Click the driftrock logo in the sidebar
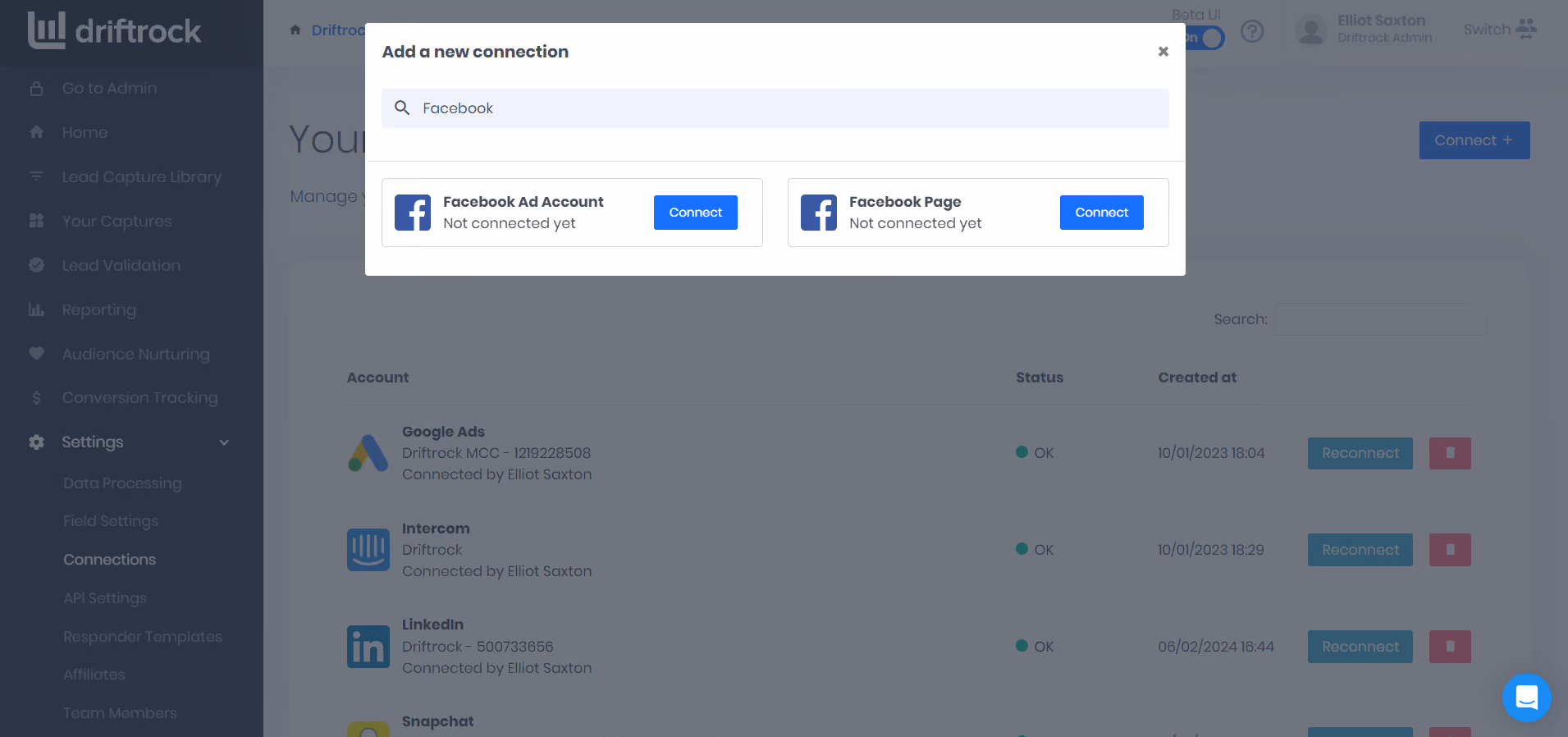This screenshot has height=737, width=1568. click(114, 31)
